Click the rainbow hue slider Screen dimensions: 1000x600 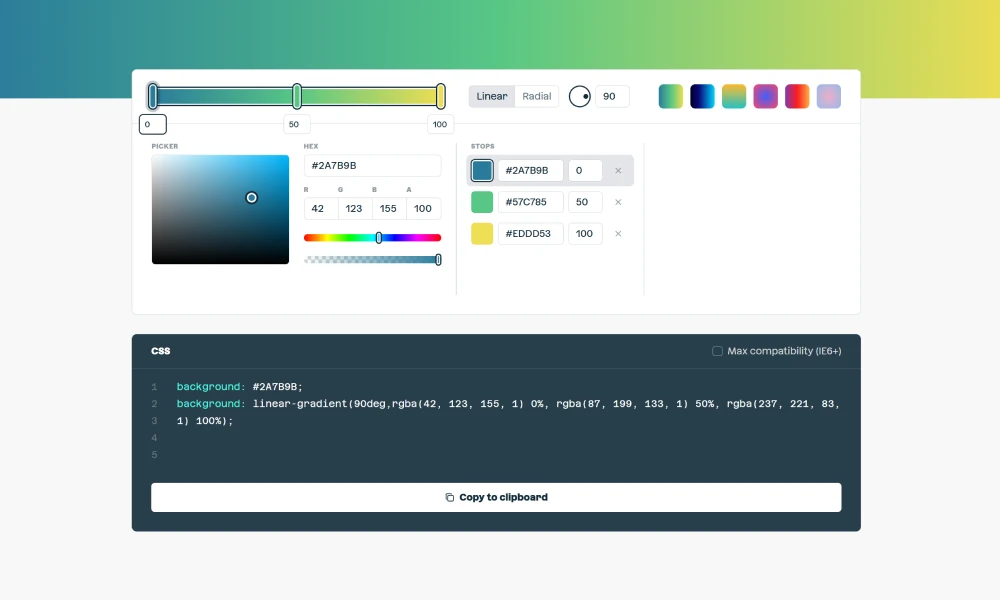372,237
